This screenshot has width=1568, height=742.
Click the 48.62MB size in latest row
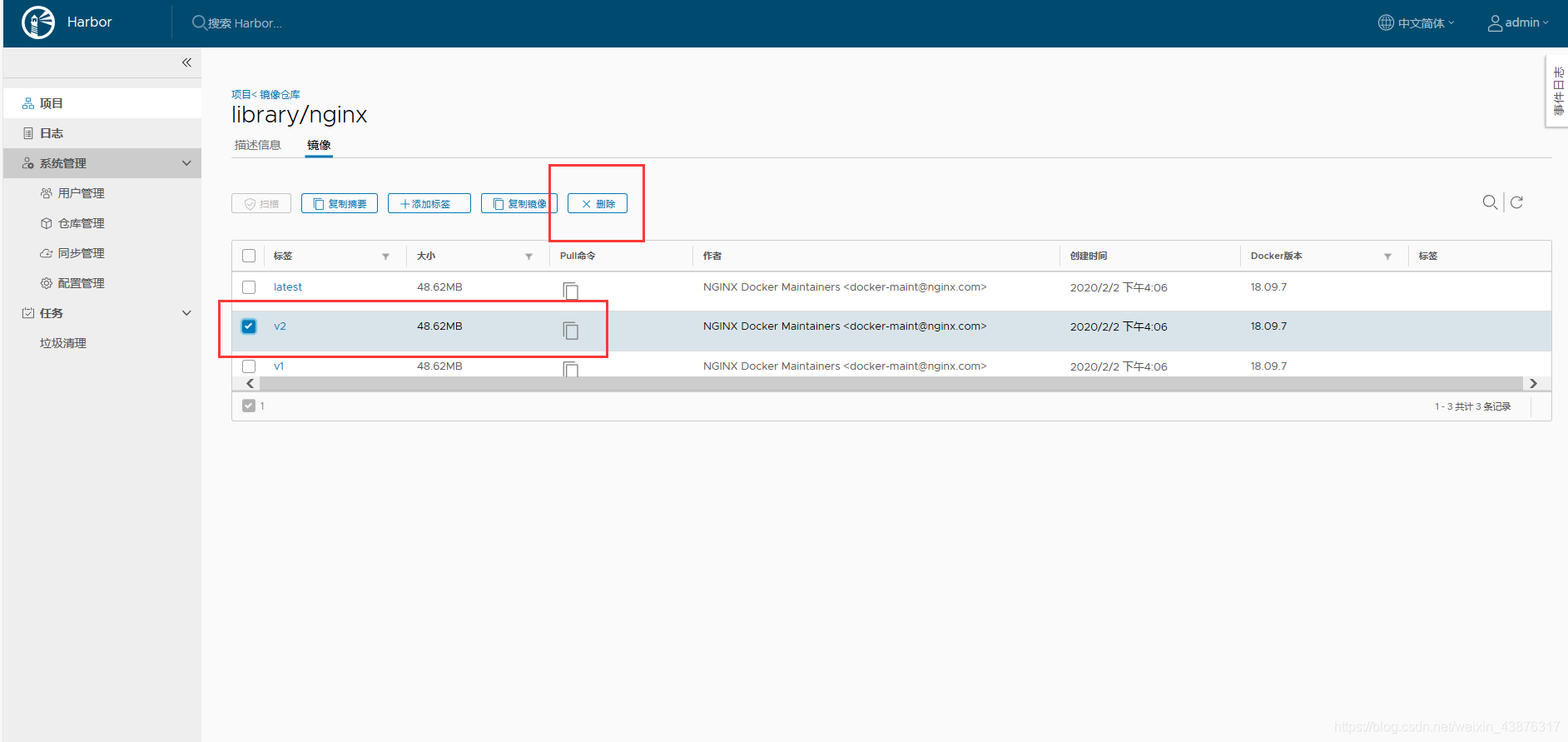click(x=439, y=287)
